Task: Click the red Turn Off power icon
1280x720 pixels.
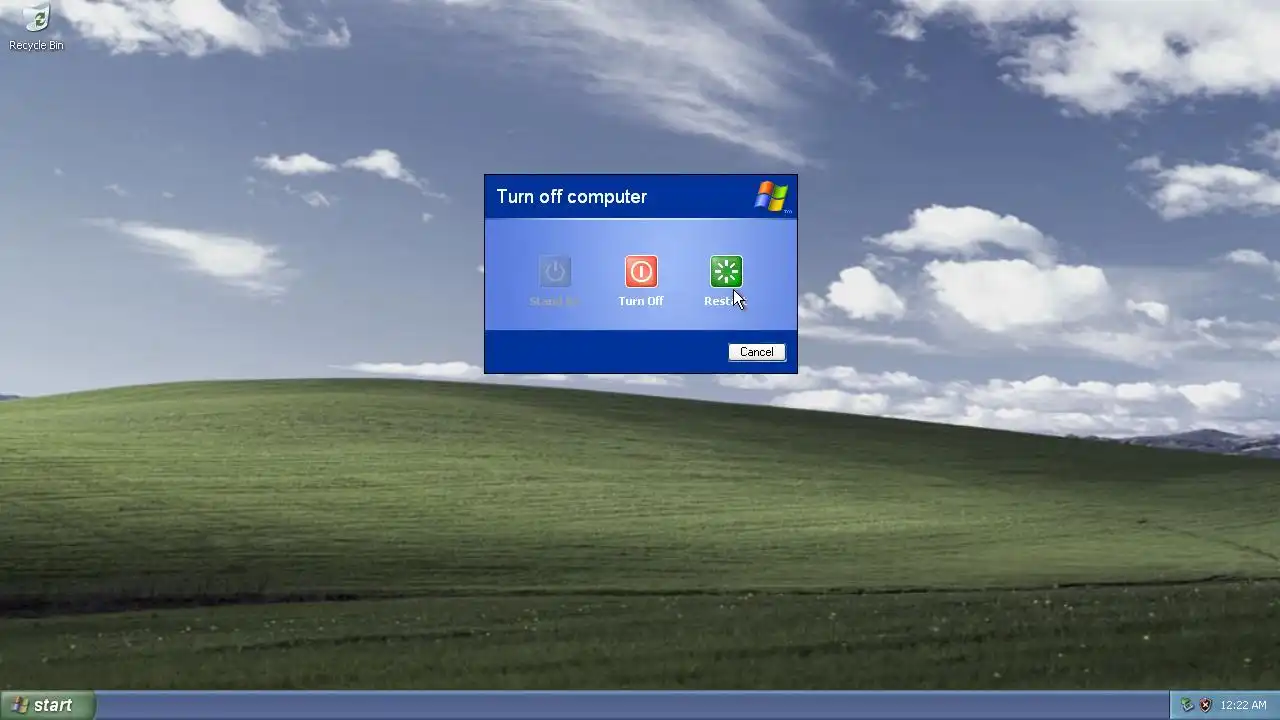Action: click(641, 271)
